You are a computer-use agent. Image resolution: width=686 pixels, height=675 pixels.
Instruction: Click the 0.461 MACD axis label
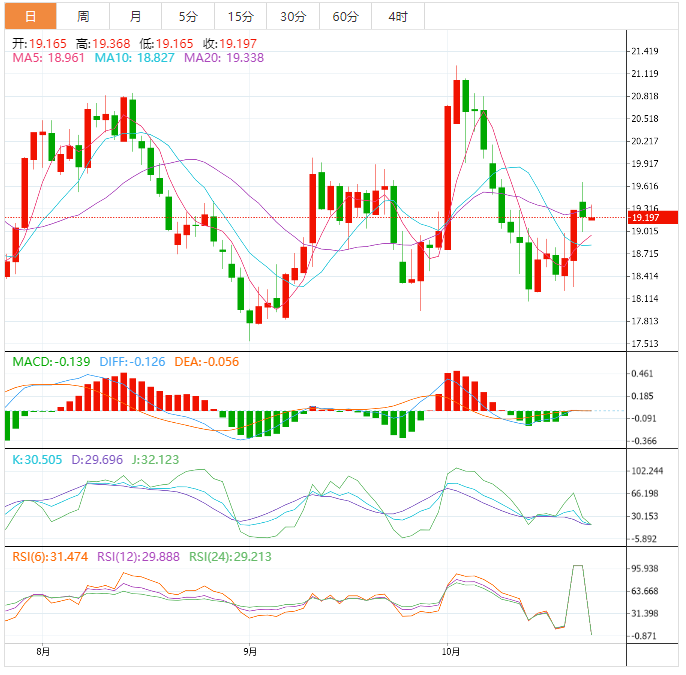click(x=642, y=374)
